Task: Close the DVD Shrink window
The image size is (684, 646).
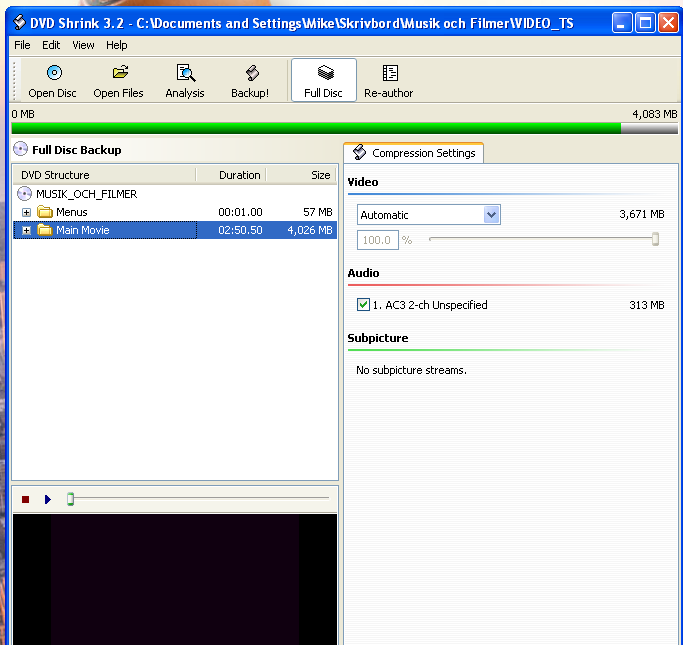Action: 668,23
